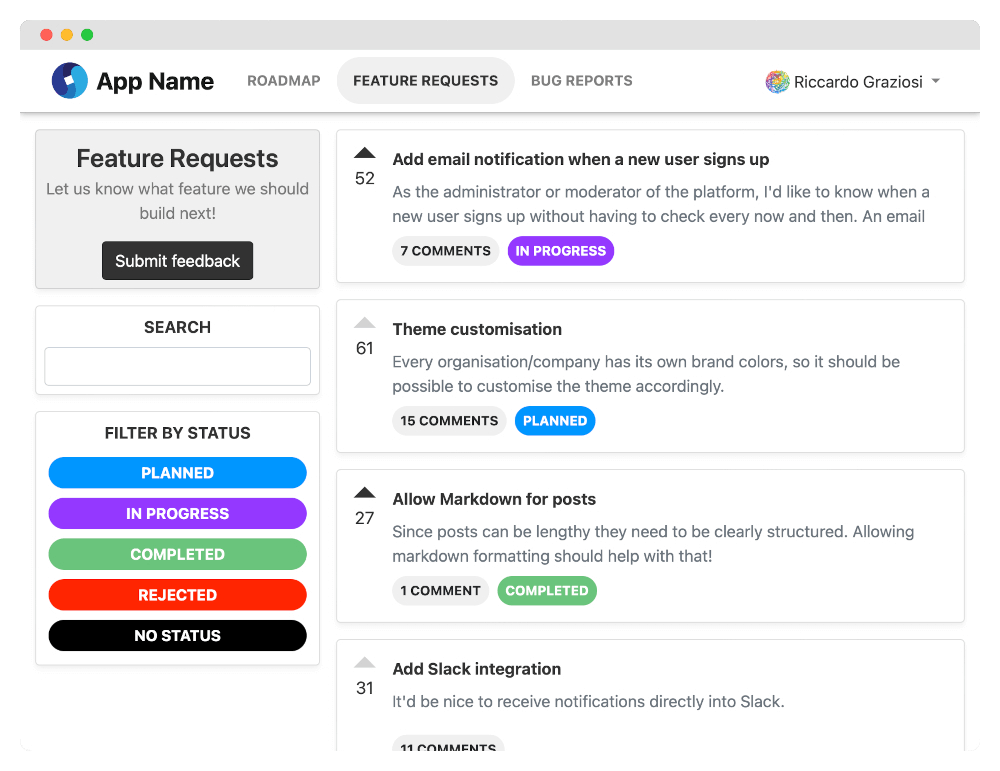Select the Feature Requests tab
This screenshot has width=1000, height=771.
point(425,81)
